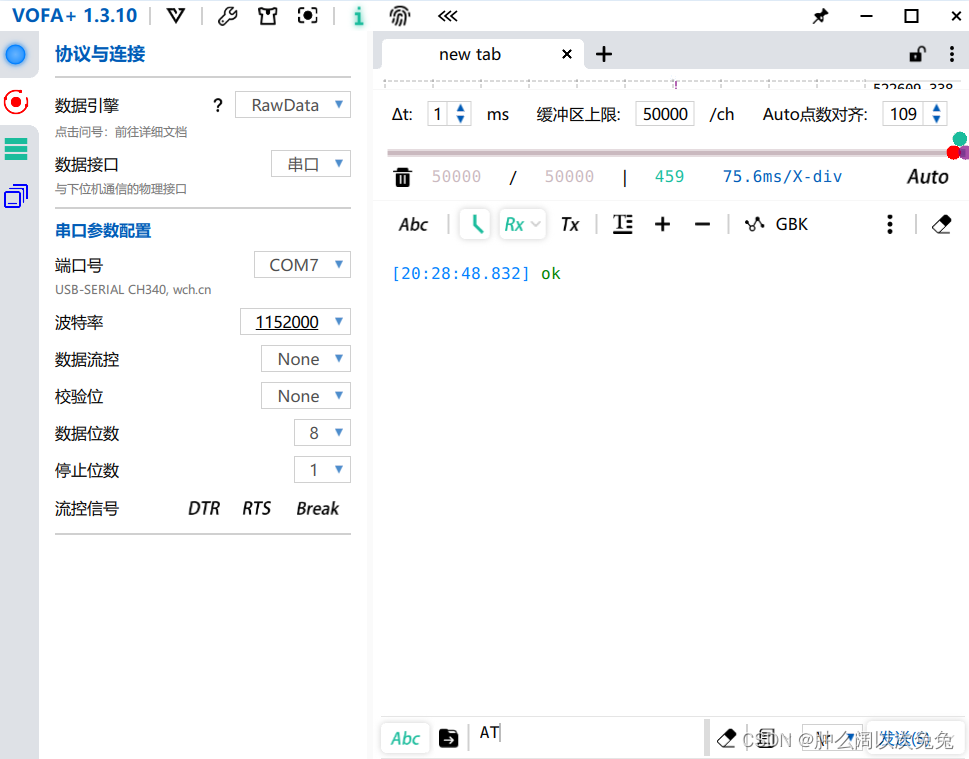Add a new tab with plus button
This screenshot has height=759, width=969.
[604, 54]
